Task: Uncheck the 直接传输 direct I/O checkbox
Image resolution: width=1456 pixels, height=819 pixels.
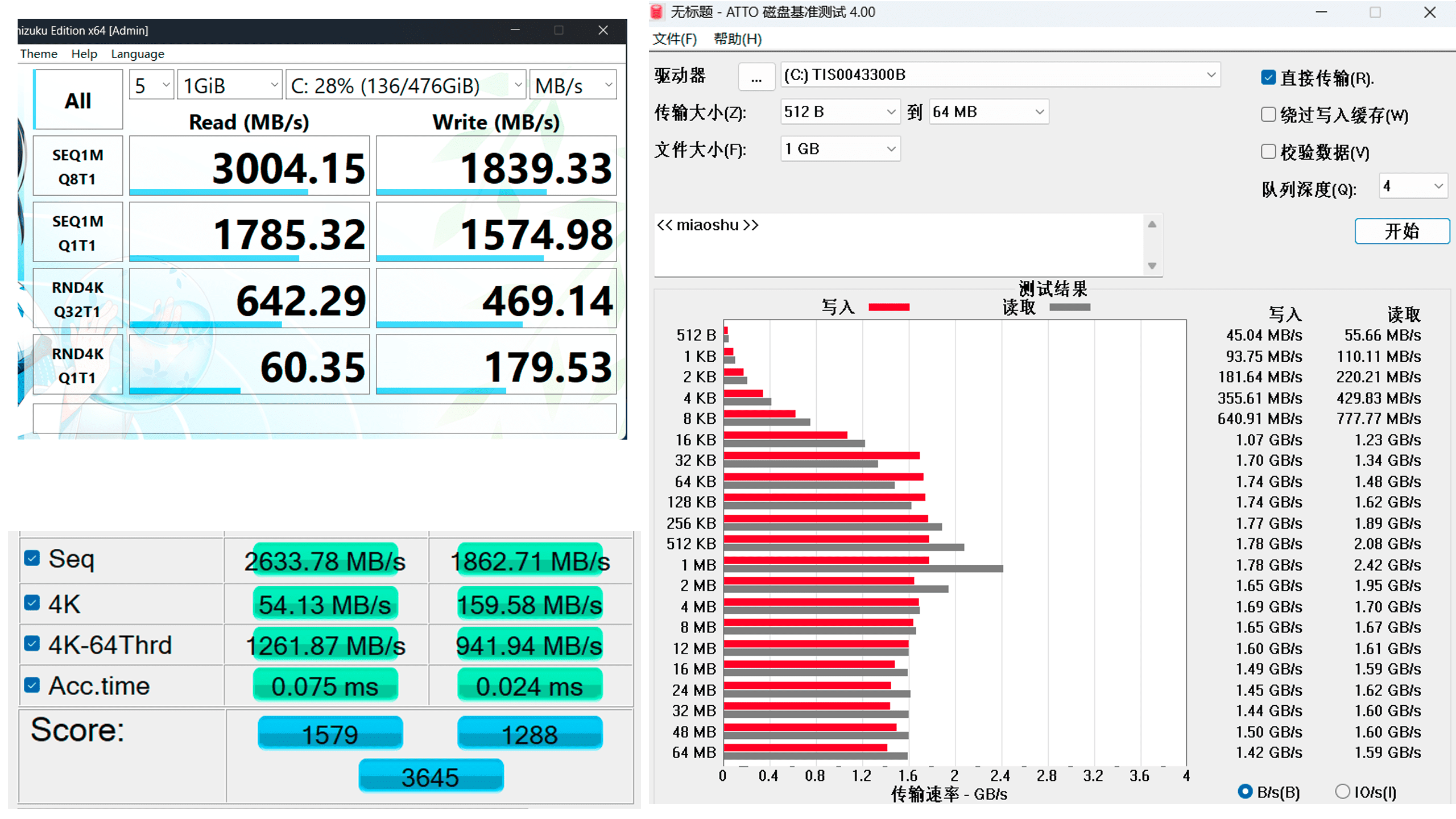Action: tap(1268, 77)
